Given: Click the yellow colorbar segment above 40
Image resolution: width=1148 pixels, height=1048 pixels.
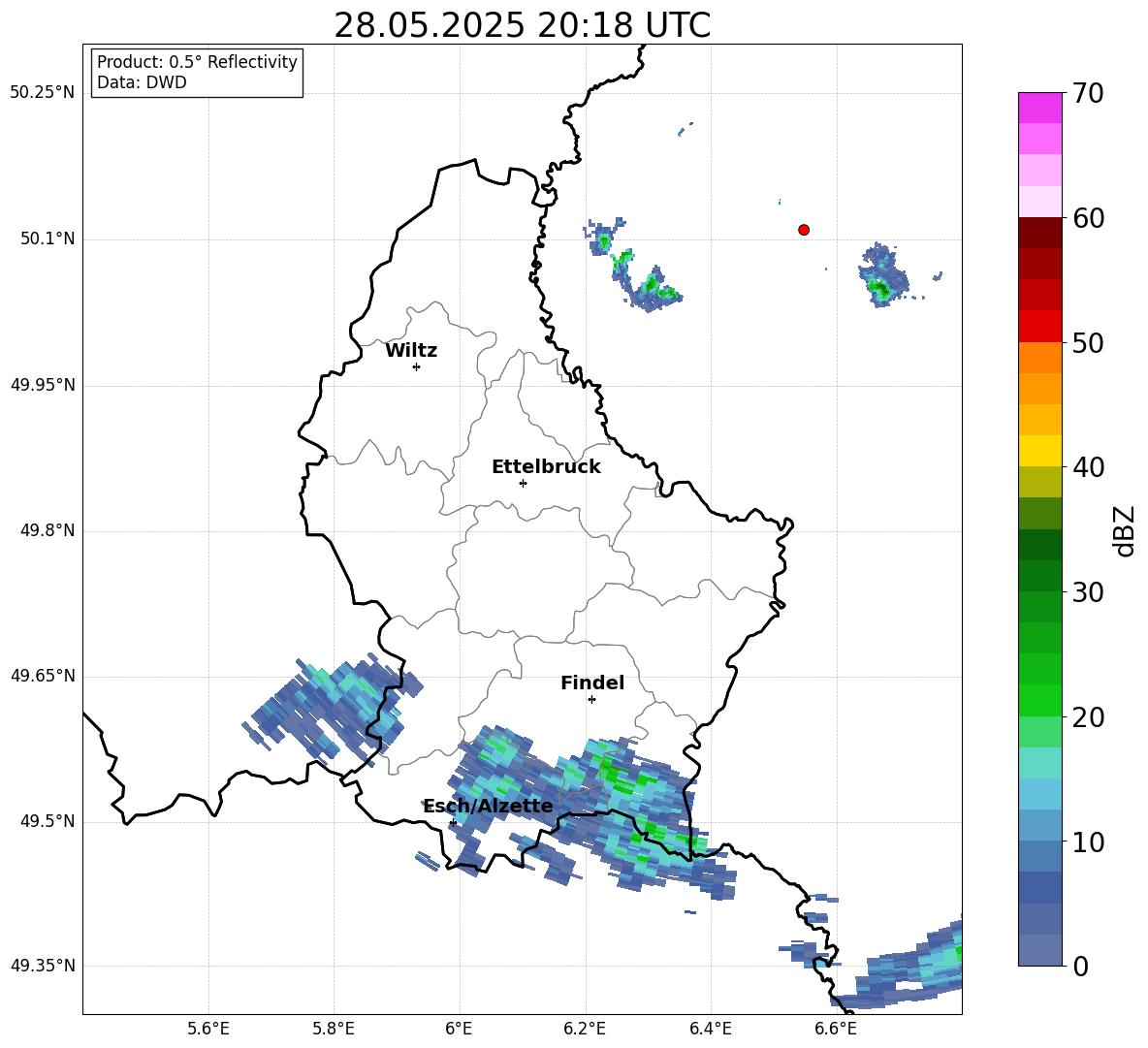Looking at the screenshot, I should point(1039,450).
